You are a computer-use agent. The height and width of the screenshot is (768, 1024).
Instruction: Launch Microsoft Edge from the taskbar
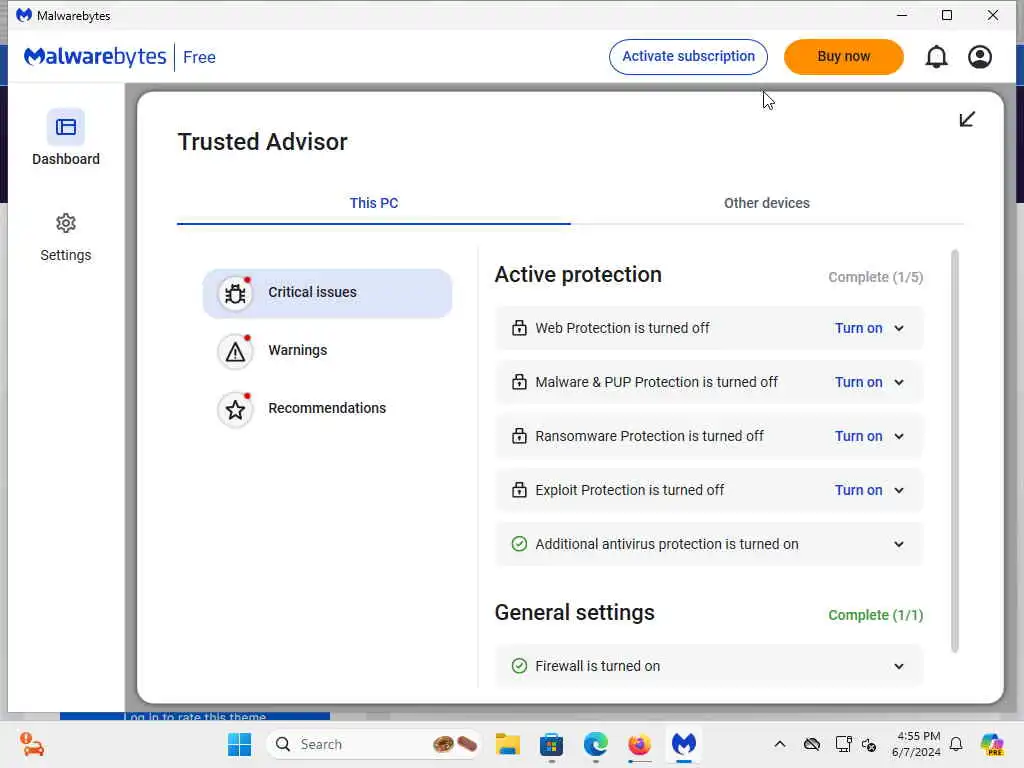596,744
